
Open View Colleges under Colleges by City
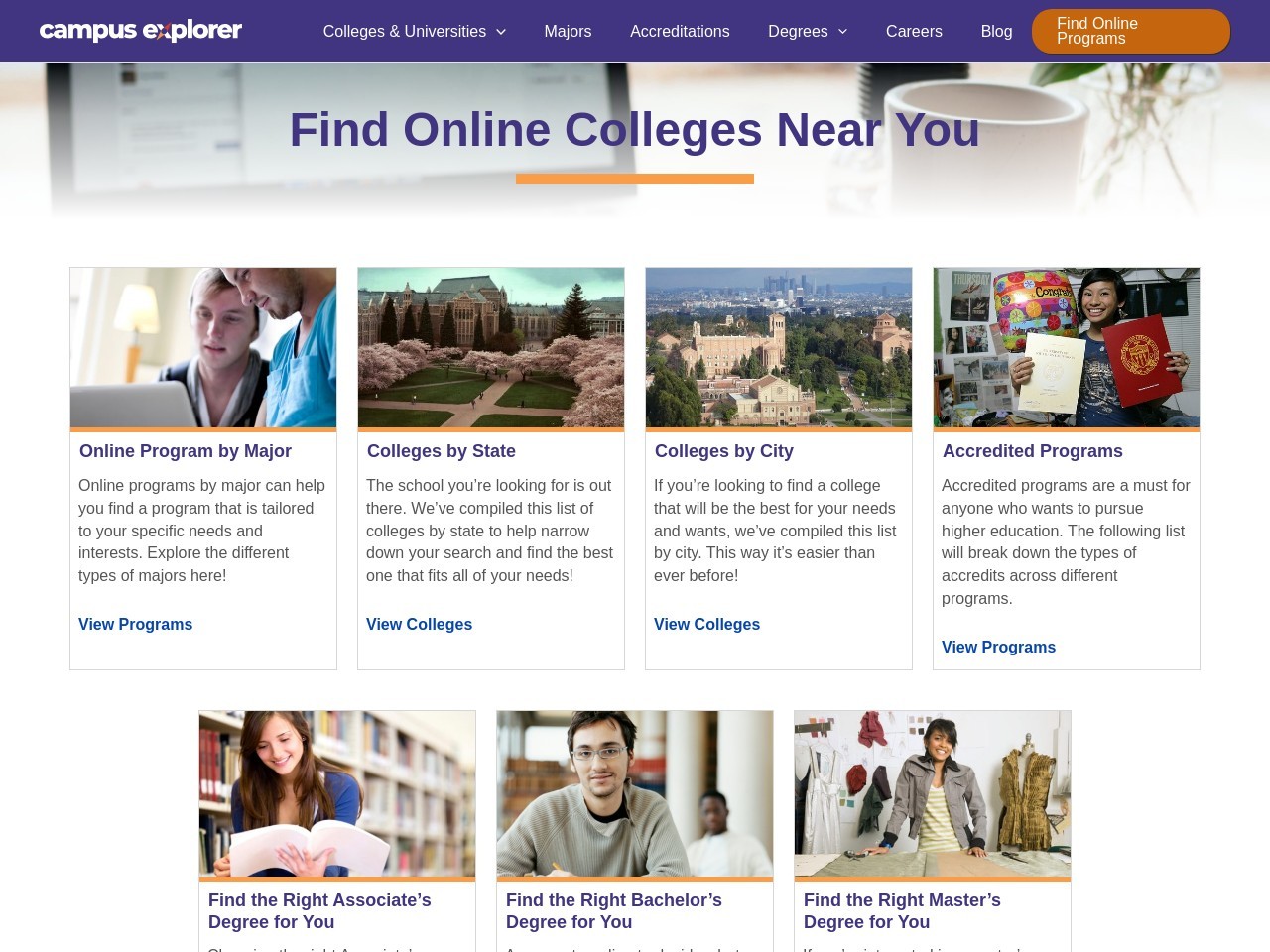[706, 624]
